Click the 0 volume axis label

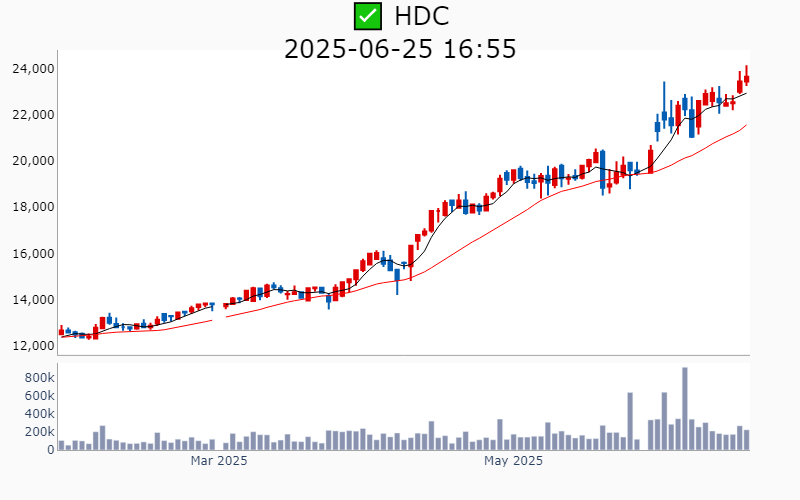pyautogui.click(x=51, y=450)
